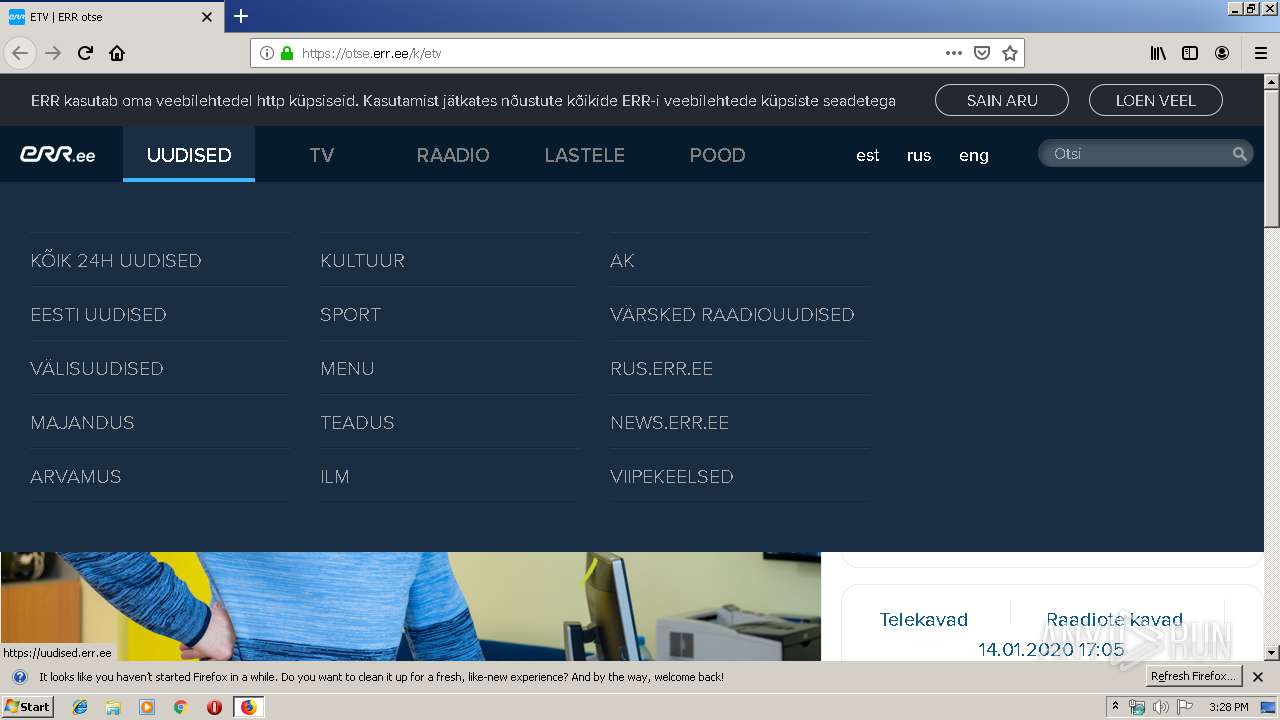Click LOEN VEEL to read more

[x=1155, y=100]
